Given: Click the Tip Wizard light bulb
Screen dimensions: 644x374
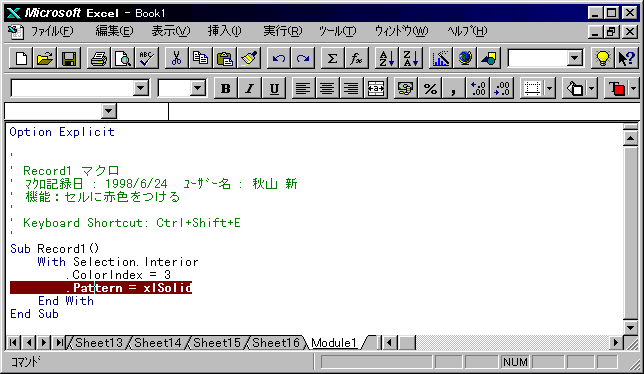Looking at the screenshot, I should (x=602, y=58).
